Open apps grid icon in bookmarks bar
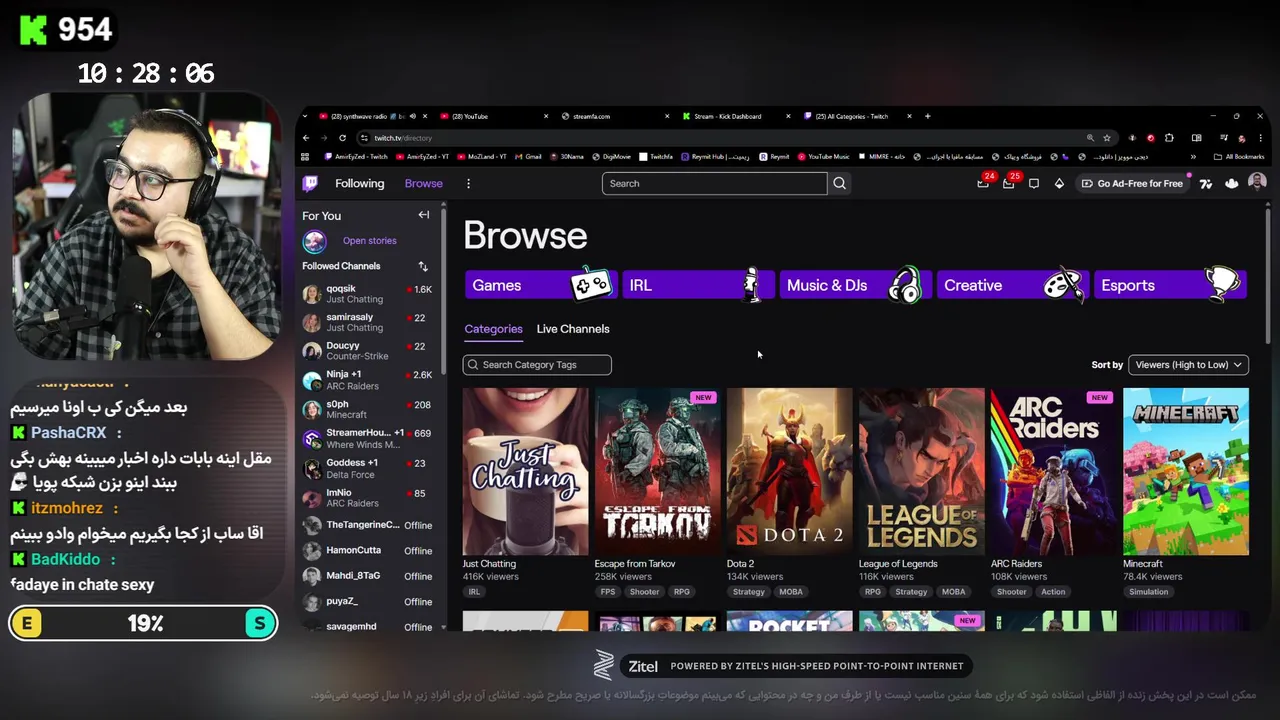This screenshot has height=720, width=1280. [305, 157]
